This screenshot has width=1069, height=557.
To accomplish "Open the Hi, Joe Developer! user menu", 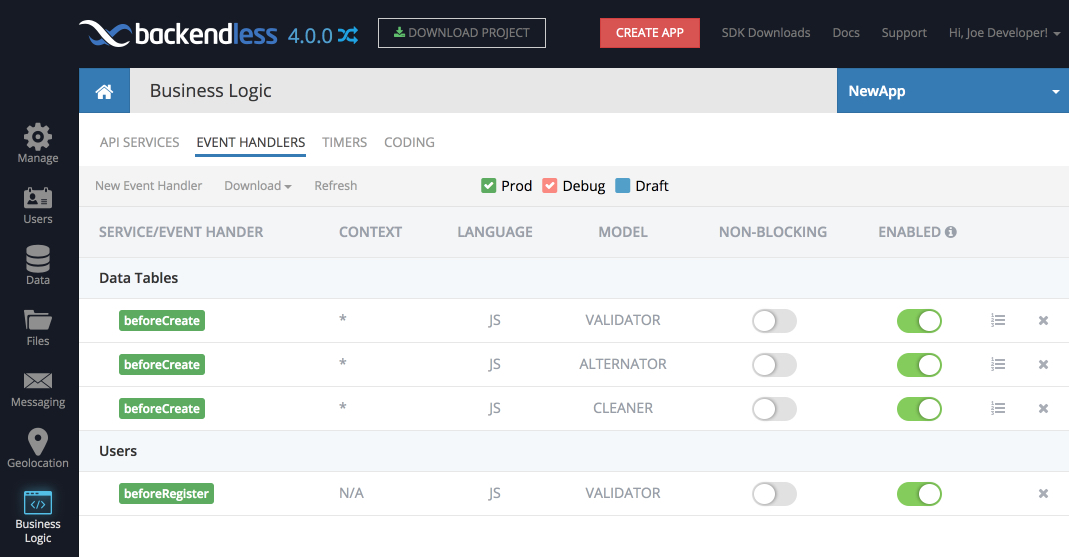I will coord(1004,33).
